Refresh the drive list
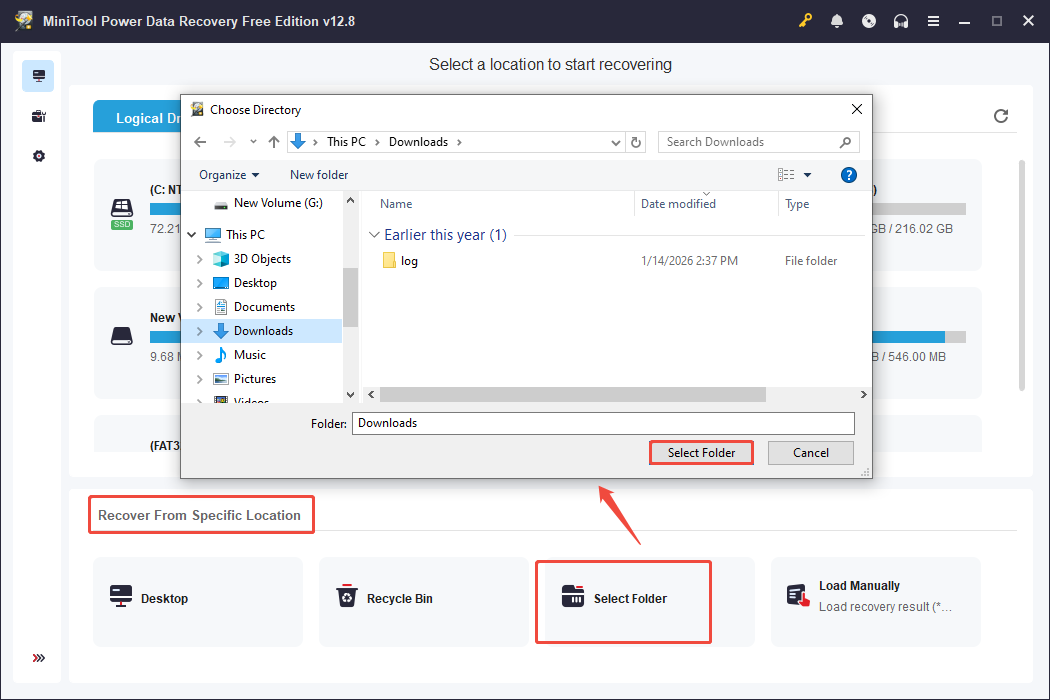1050x700 pixels. [x=1001, y=116]
